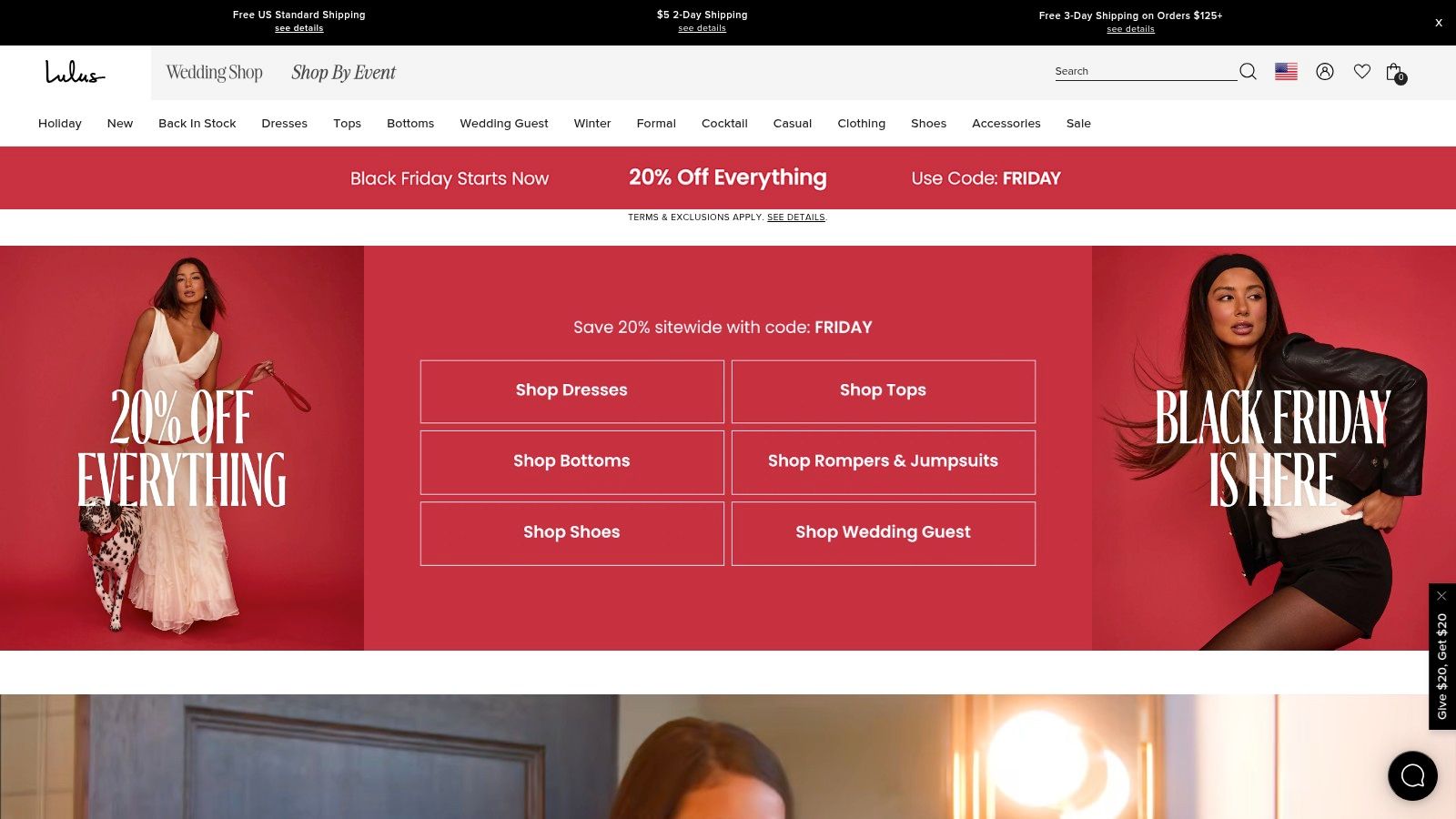
Task: View wishlist via heart icon
Action: pos(1361,71)
